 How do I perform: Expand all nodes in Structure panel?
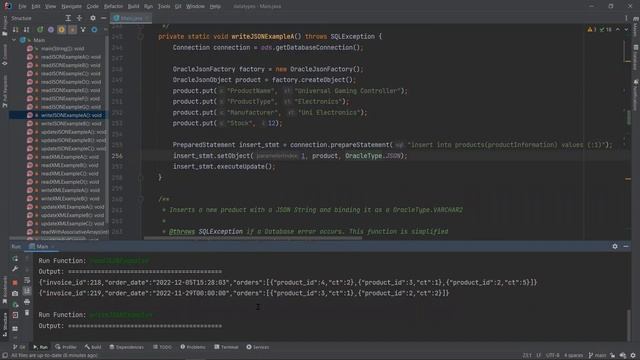point(68,18)
